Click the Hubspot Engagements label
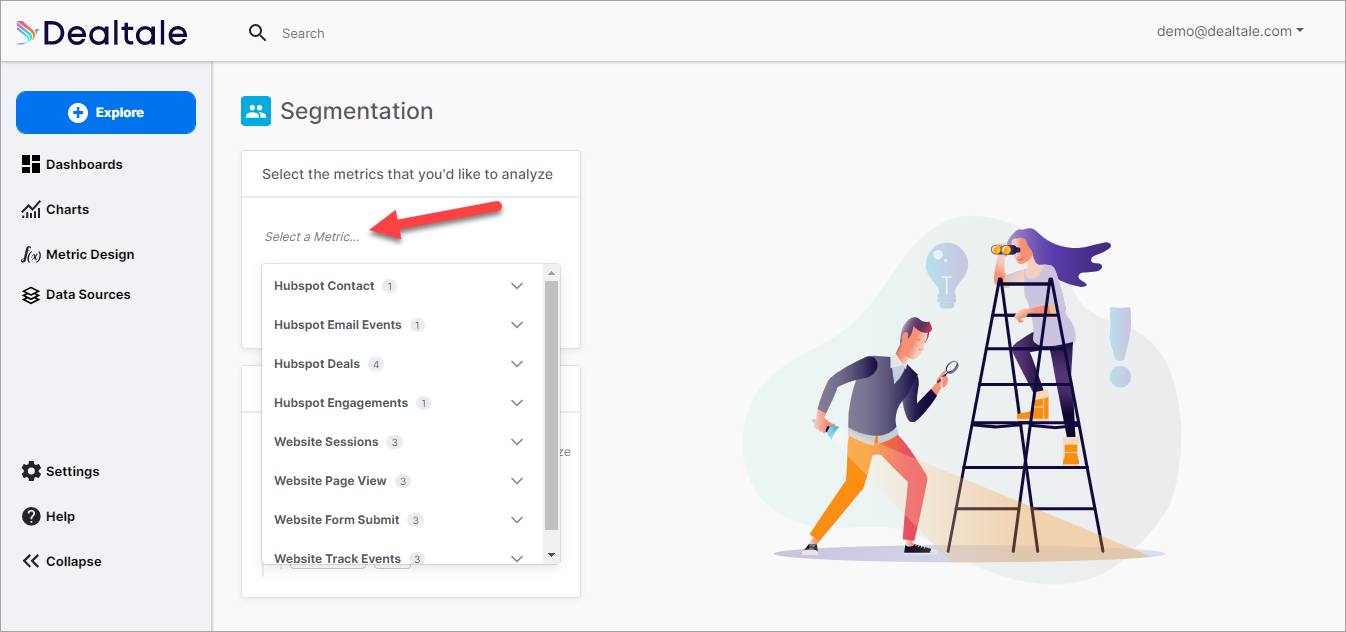Image resolution: width=1346 pixels, height=632 pixels. pyautogui.click(x=341, y=403)
